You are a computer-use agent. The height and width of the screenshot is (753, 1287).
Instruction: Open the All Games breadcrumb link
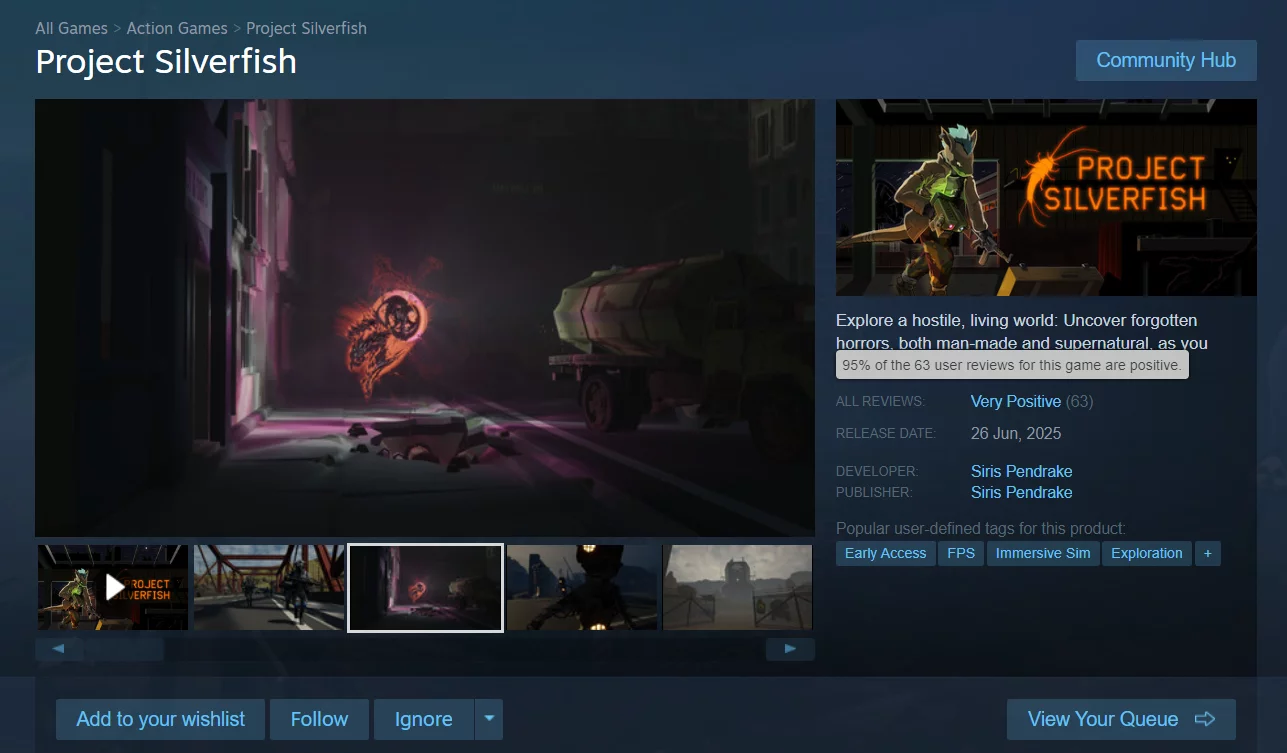(x=71, y=28)
